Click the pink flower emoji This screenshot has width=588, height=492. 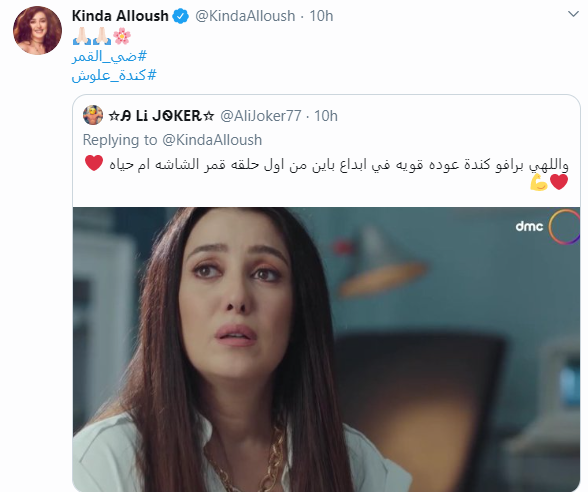tap(122, 36)
